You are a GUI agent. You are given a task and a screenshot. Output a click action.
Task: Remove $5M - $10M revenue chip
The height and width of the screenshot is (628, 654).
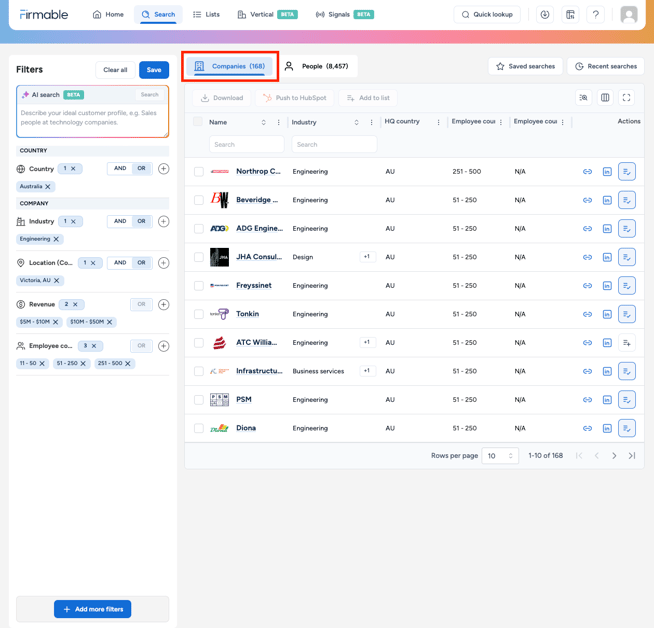point(55,322)
